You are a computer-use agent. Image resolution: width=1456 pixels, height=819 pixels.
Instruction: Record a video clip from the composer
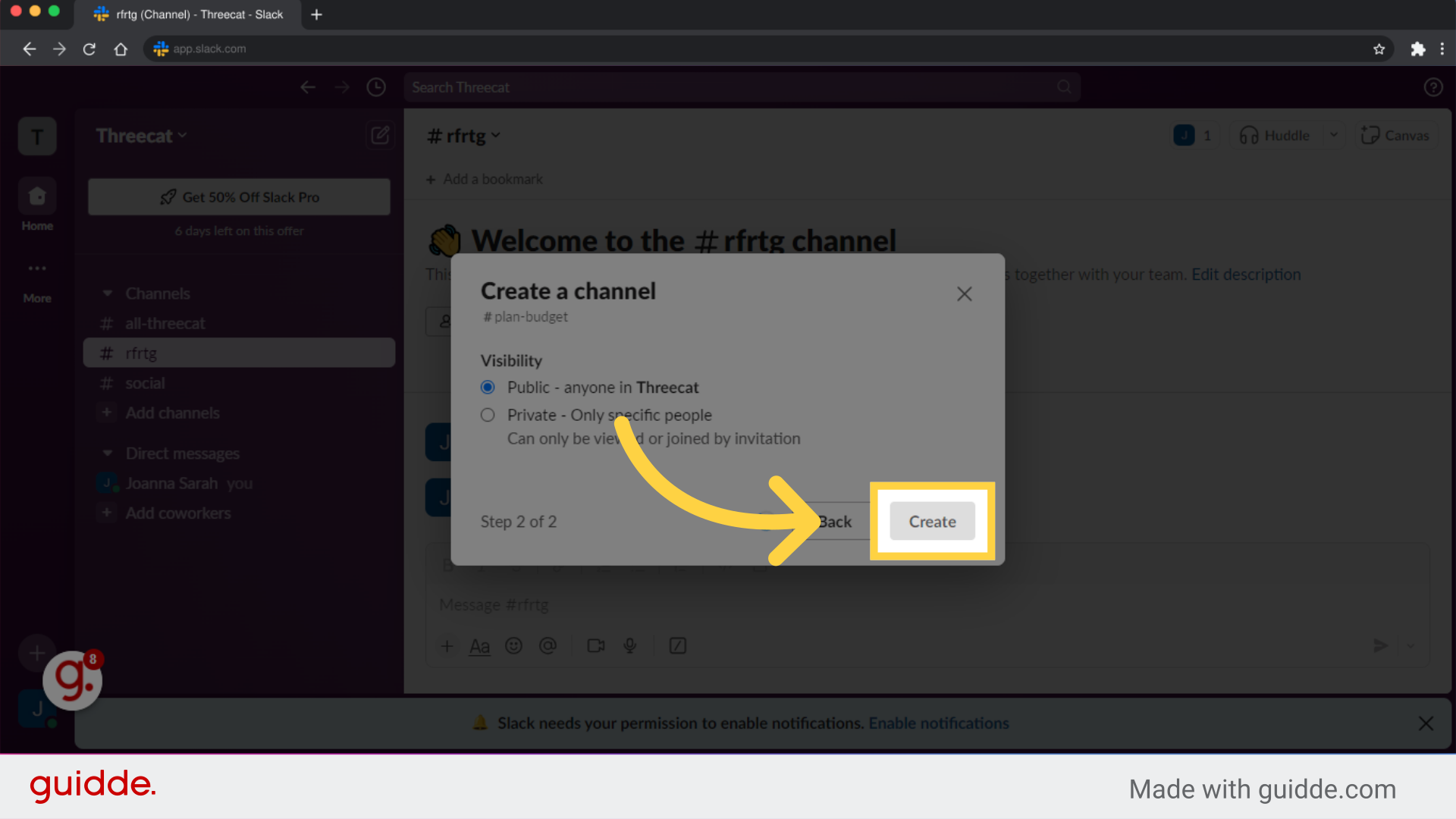pos(595,645)
